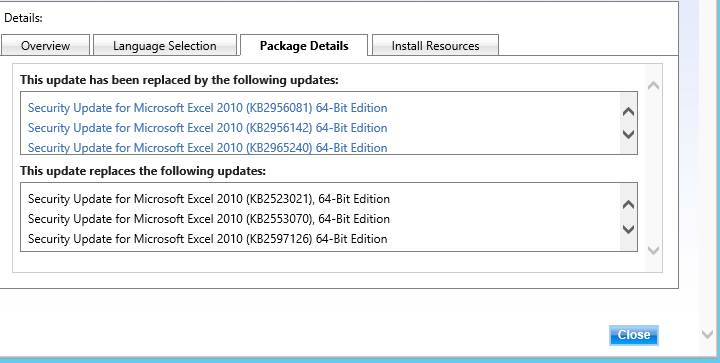Click the 'This update replaces' heading text
This screenshot has height=363, width=720.
(143, 171)
